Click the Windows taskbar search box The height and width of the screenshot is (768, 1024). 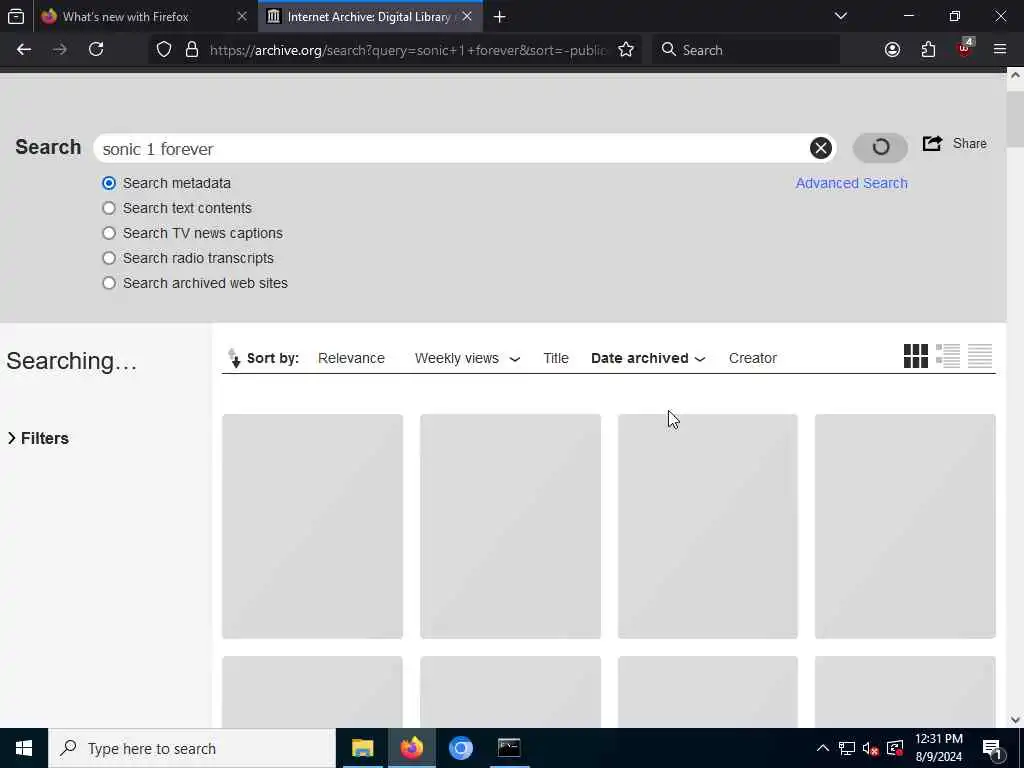coord(191,748)
